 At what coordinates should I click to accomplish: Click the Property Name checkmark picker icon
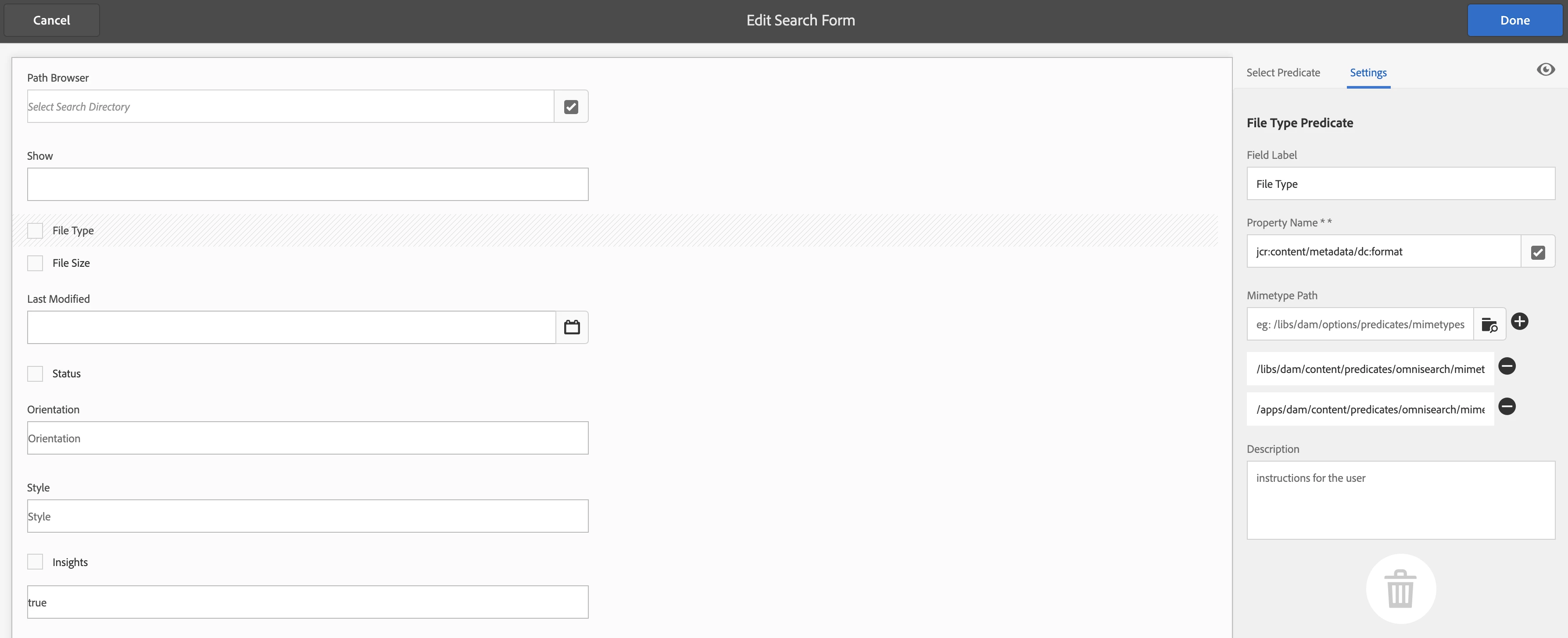1538,252
